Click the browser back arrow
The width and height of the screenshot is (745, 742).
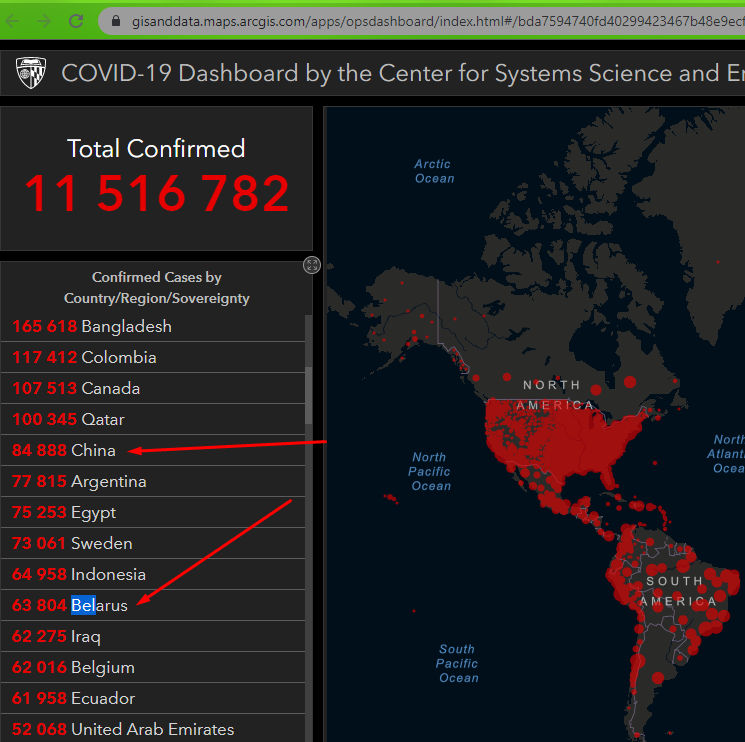tap(14, 20)
